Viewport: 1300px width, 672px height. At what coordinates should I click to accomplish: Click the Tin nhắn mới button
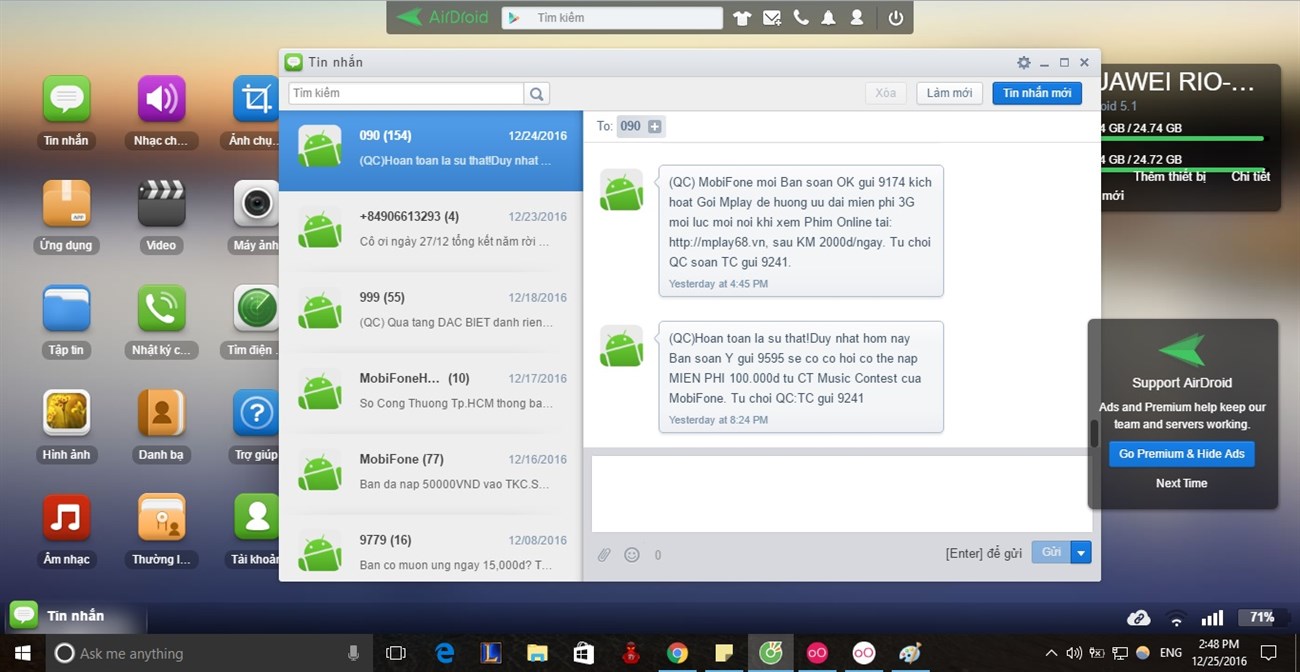click(1037, 93)
